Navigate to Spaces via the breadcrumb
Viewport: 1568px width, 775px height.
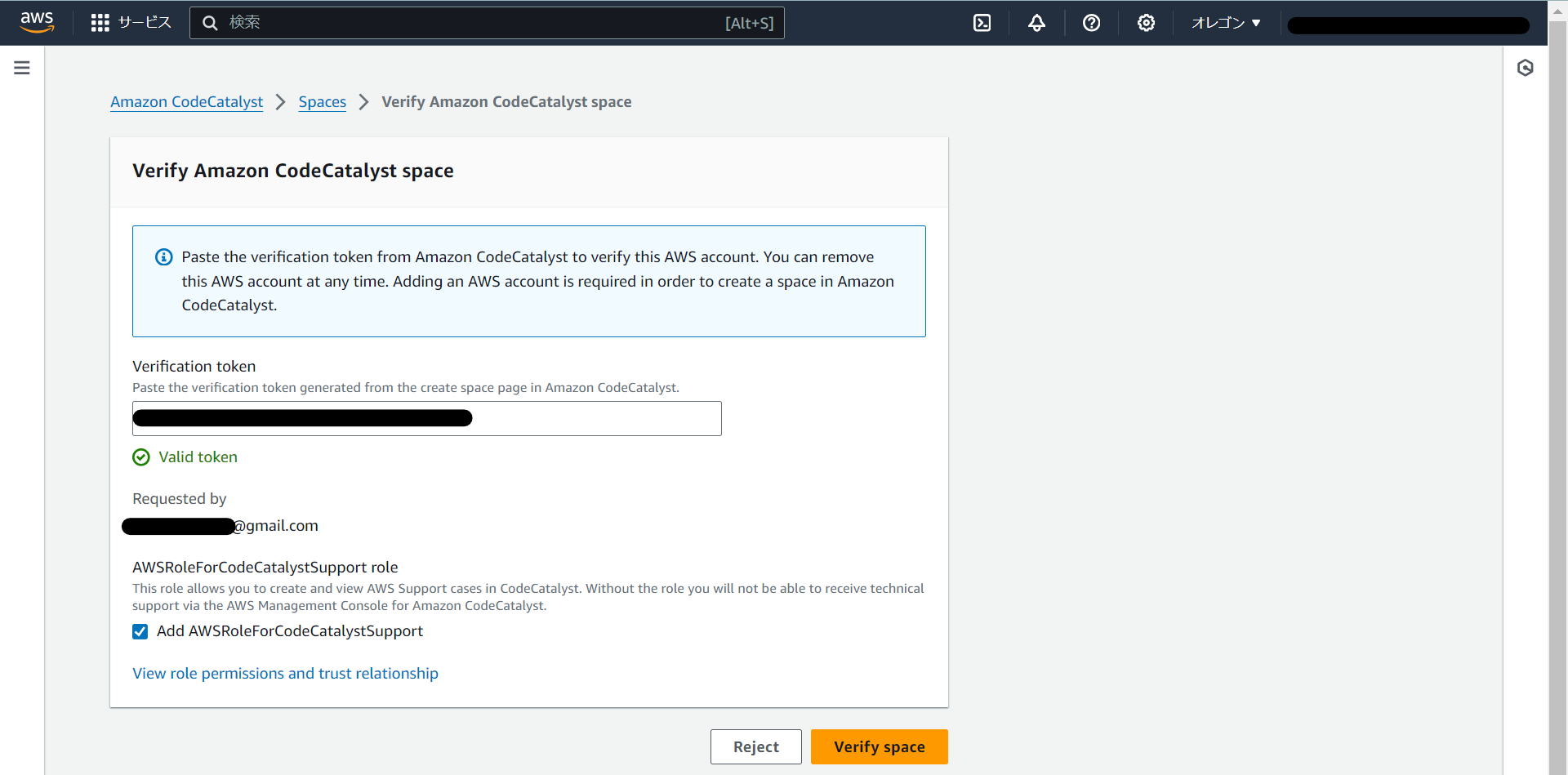[322, 102]
